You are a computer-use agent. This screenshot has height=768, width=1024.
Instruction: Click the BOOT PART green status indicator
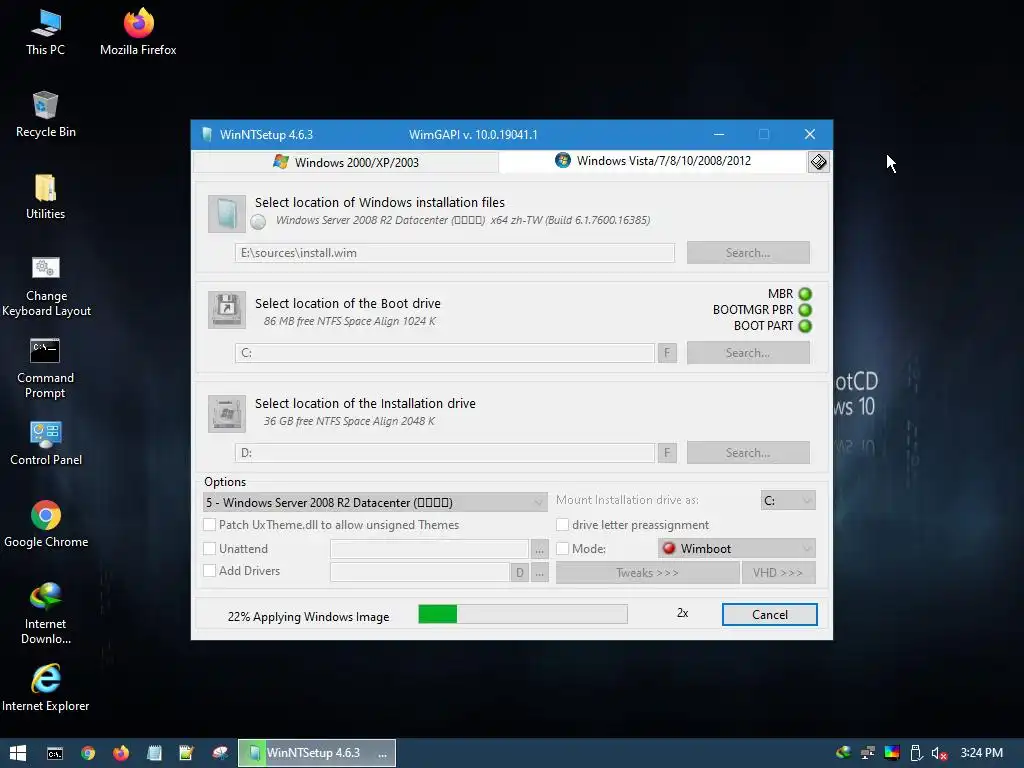click(805, 326)
